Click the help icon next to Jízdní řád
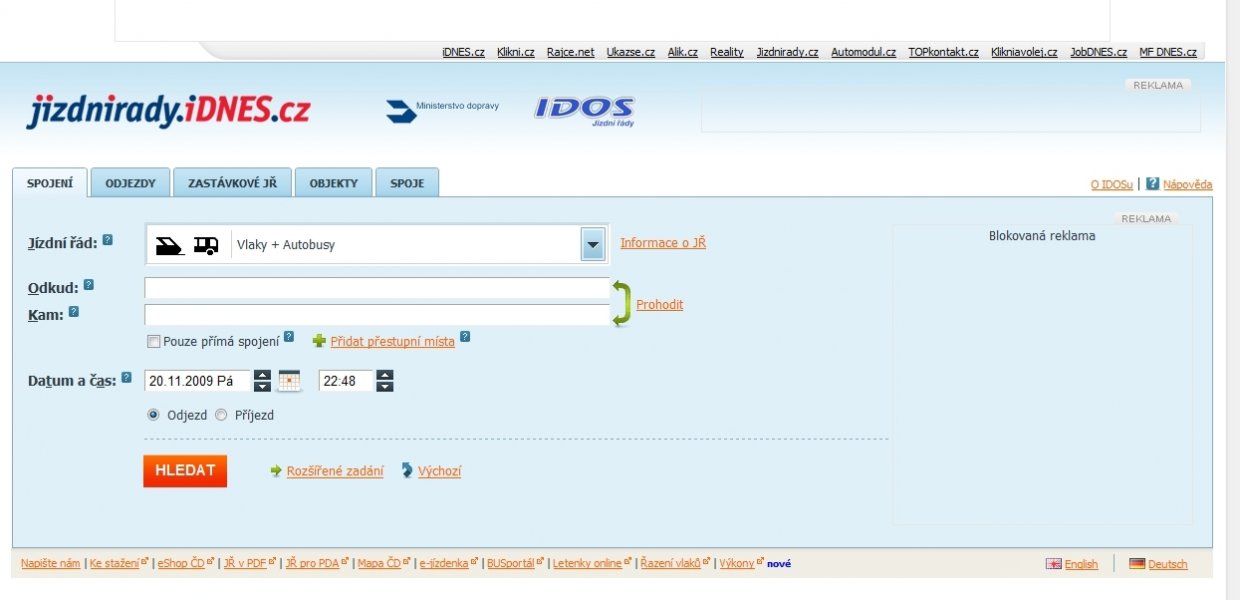1240x600 pixels. point(107,240)
